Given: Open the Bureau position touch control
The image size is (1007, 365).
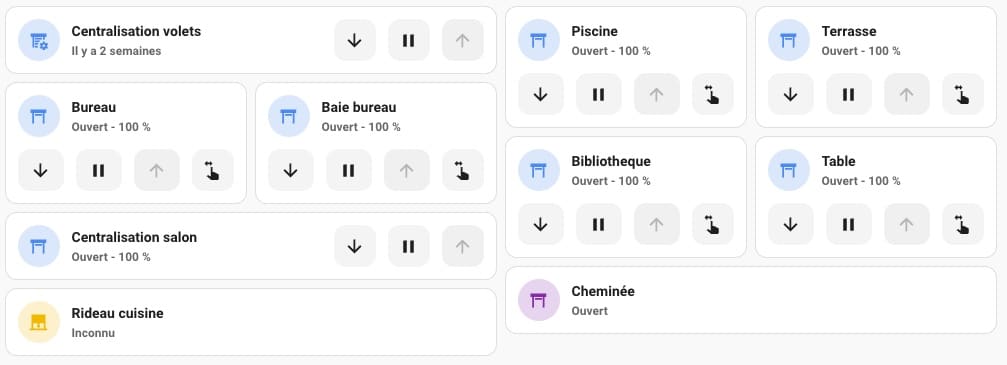Looking at the screenshot, I should click(213, 170).
